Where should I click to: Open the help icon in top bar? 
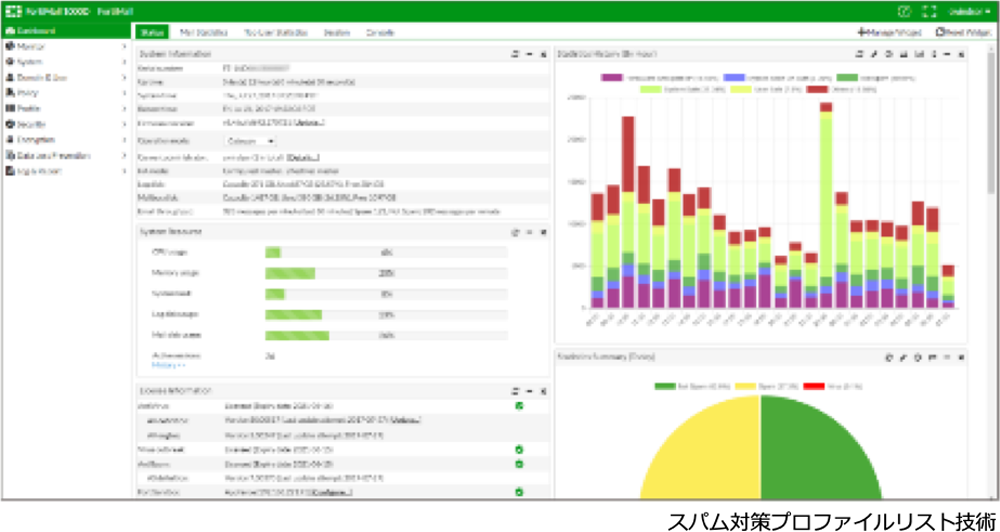905,11
